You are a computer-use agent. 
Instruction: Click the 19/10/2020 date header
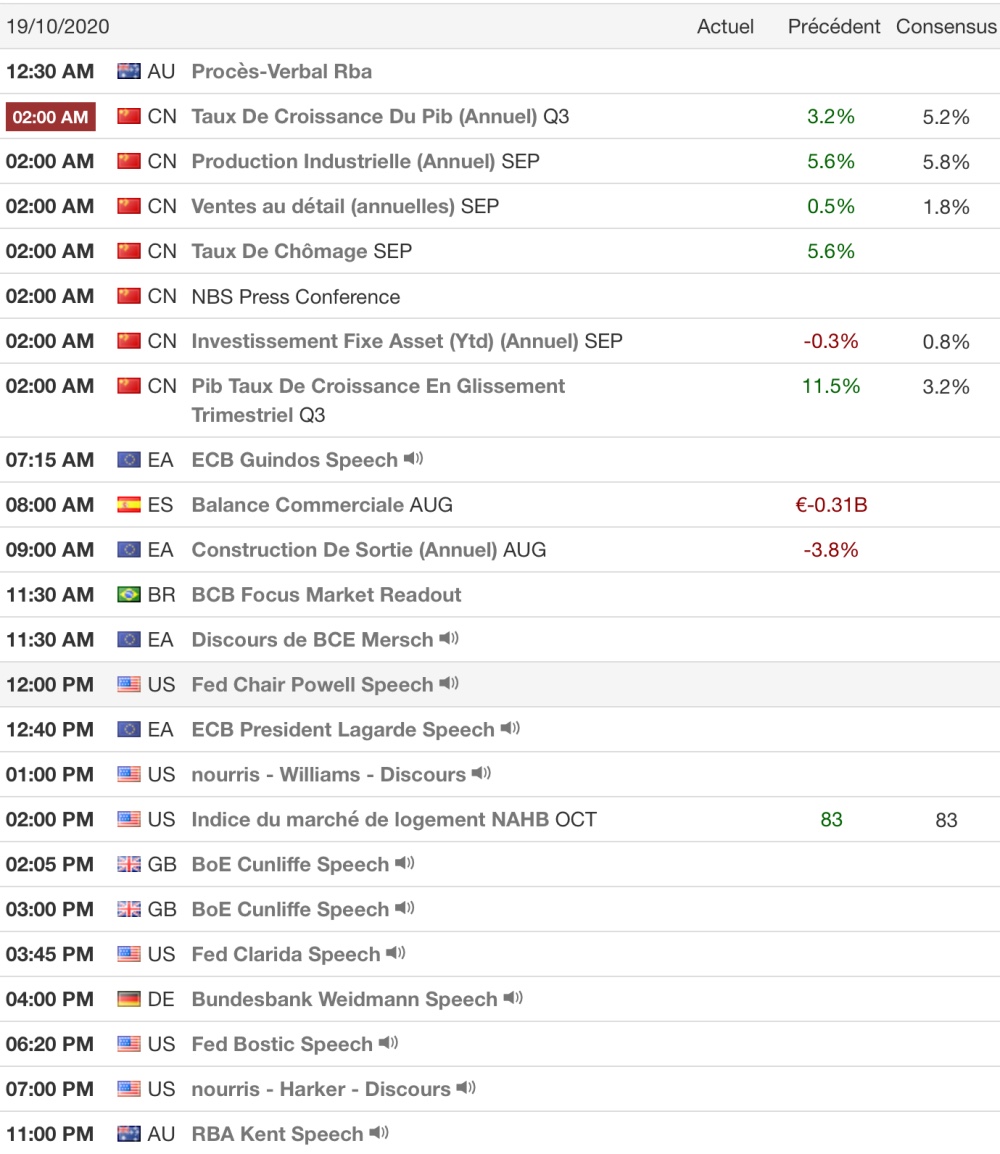(x=57, y=26)
